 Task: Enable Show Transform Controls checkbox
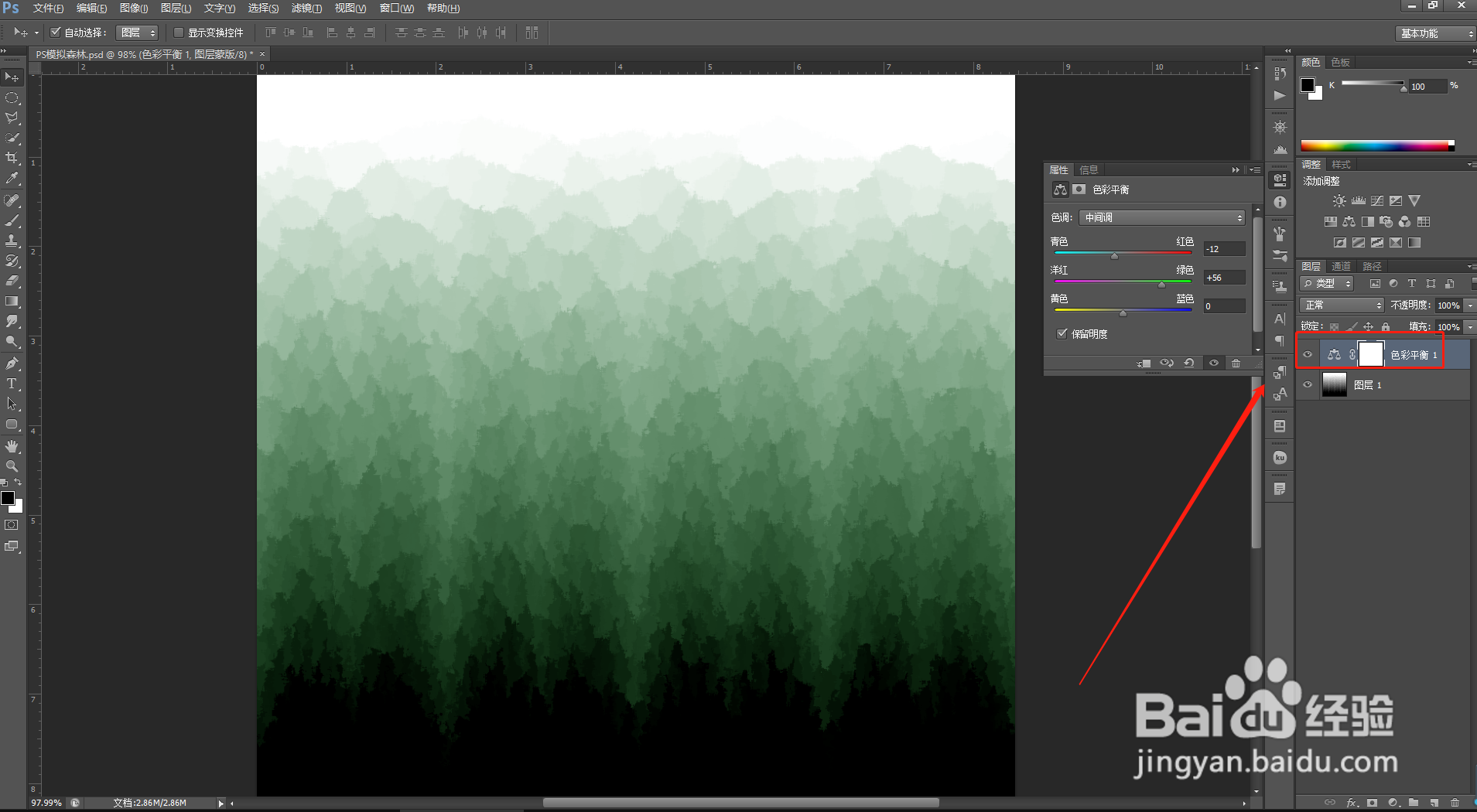pyautogui.click(x=179, y=32)
